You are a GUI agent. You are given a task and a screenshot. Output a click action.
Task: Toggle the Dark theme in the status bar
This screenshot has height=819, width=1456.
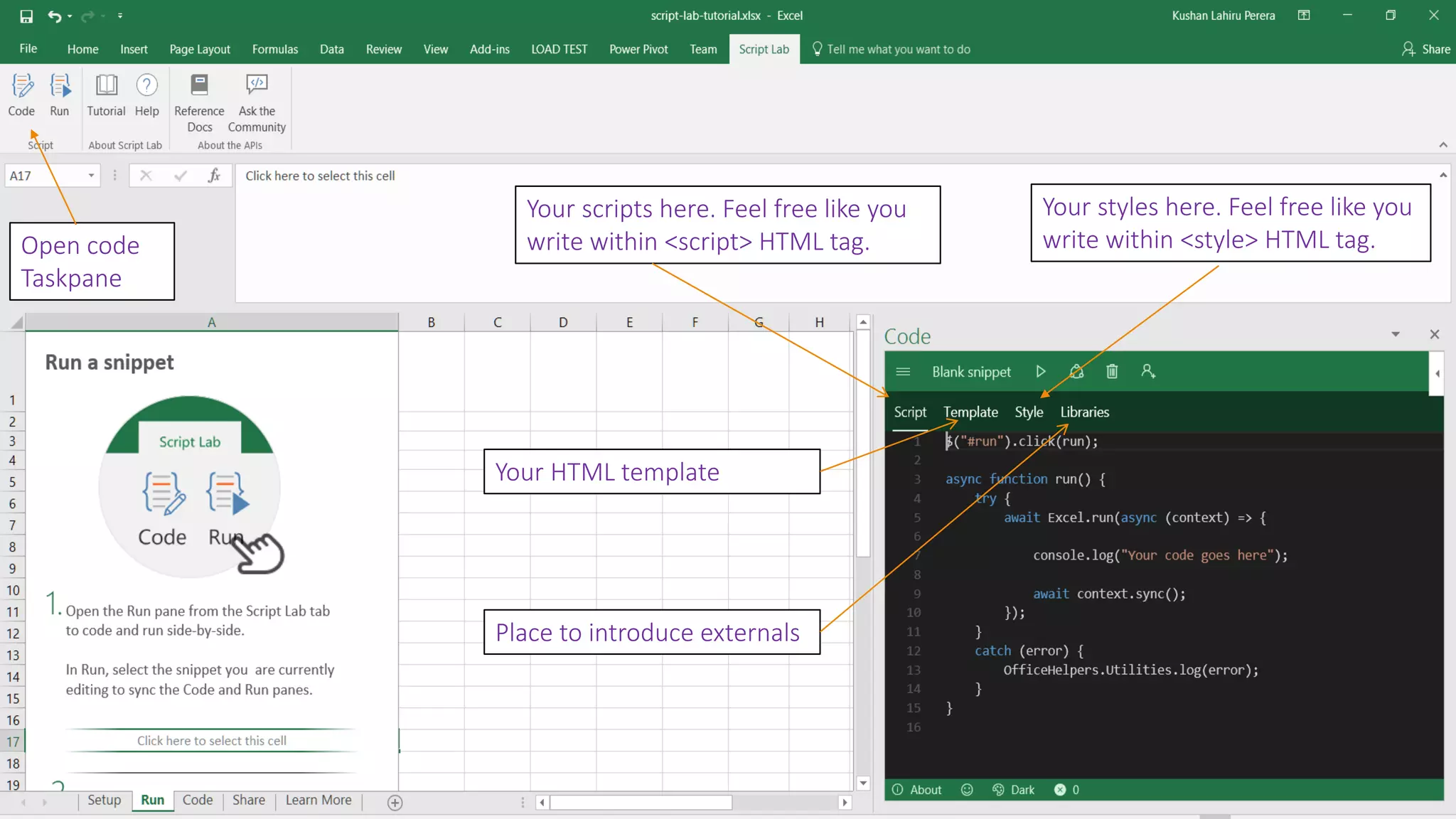pyautogui.click(x=1013, y=789)
